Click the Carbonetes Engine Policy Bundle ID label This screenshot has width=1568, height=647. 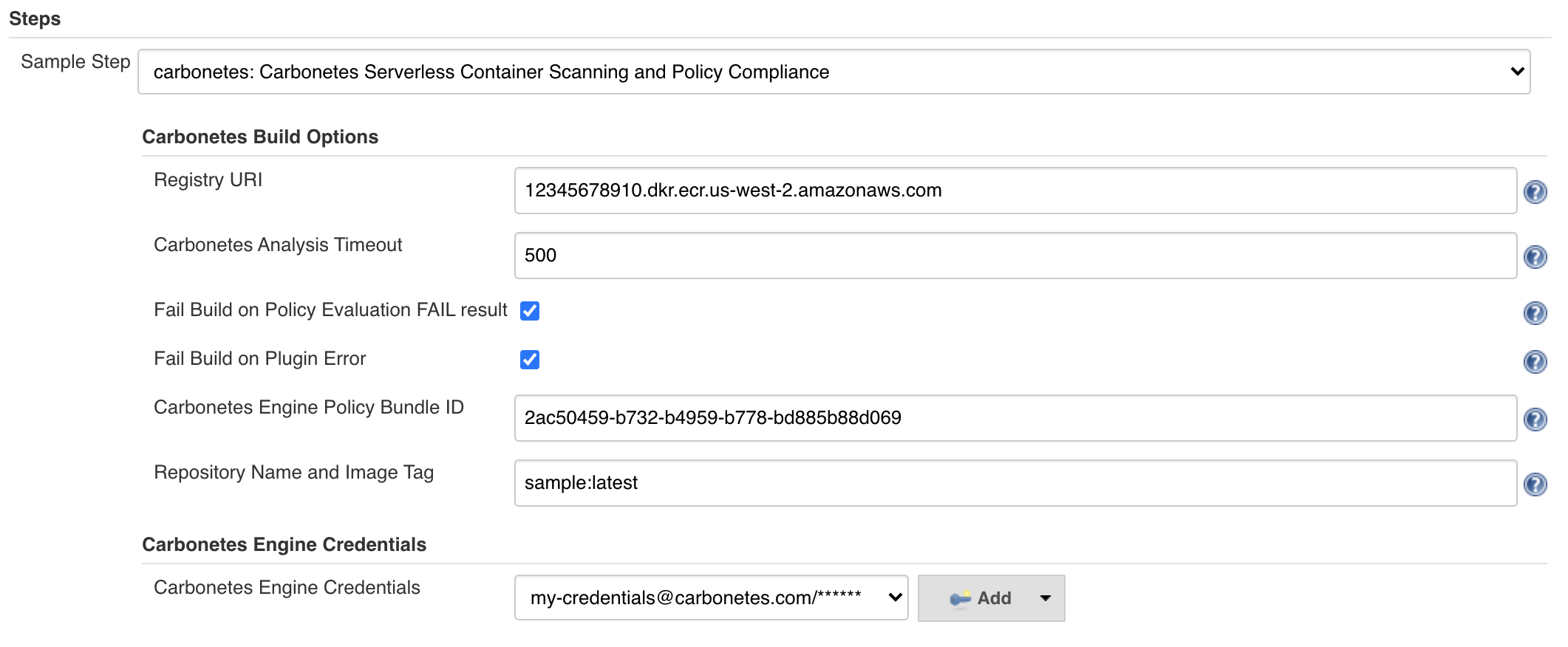(x=309, y=407)
